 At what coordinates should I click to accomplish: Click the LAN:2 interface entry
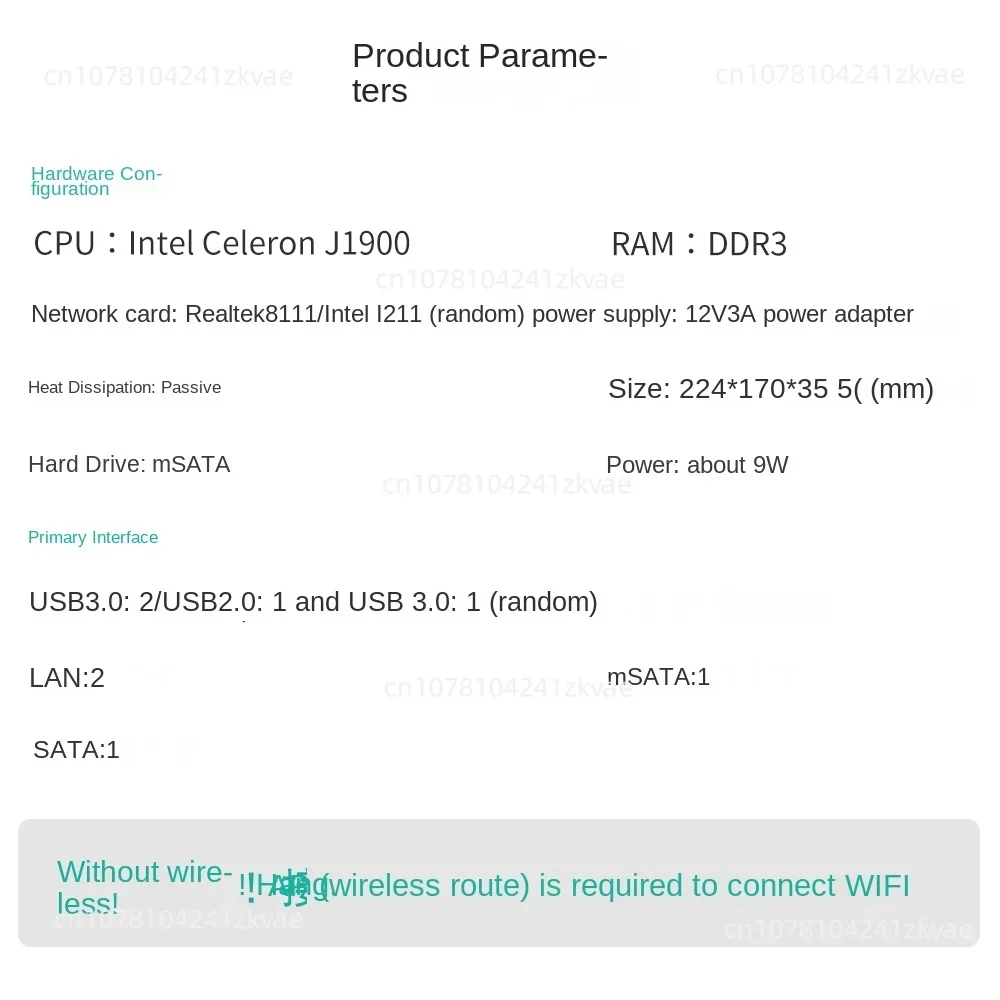(x=67, y=678)
